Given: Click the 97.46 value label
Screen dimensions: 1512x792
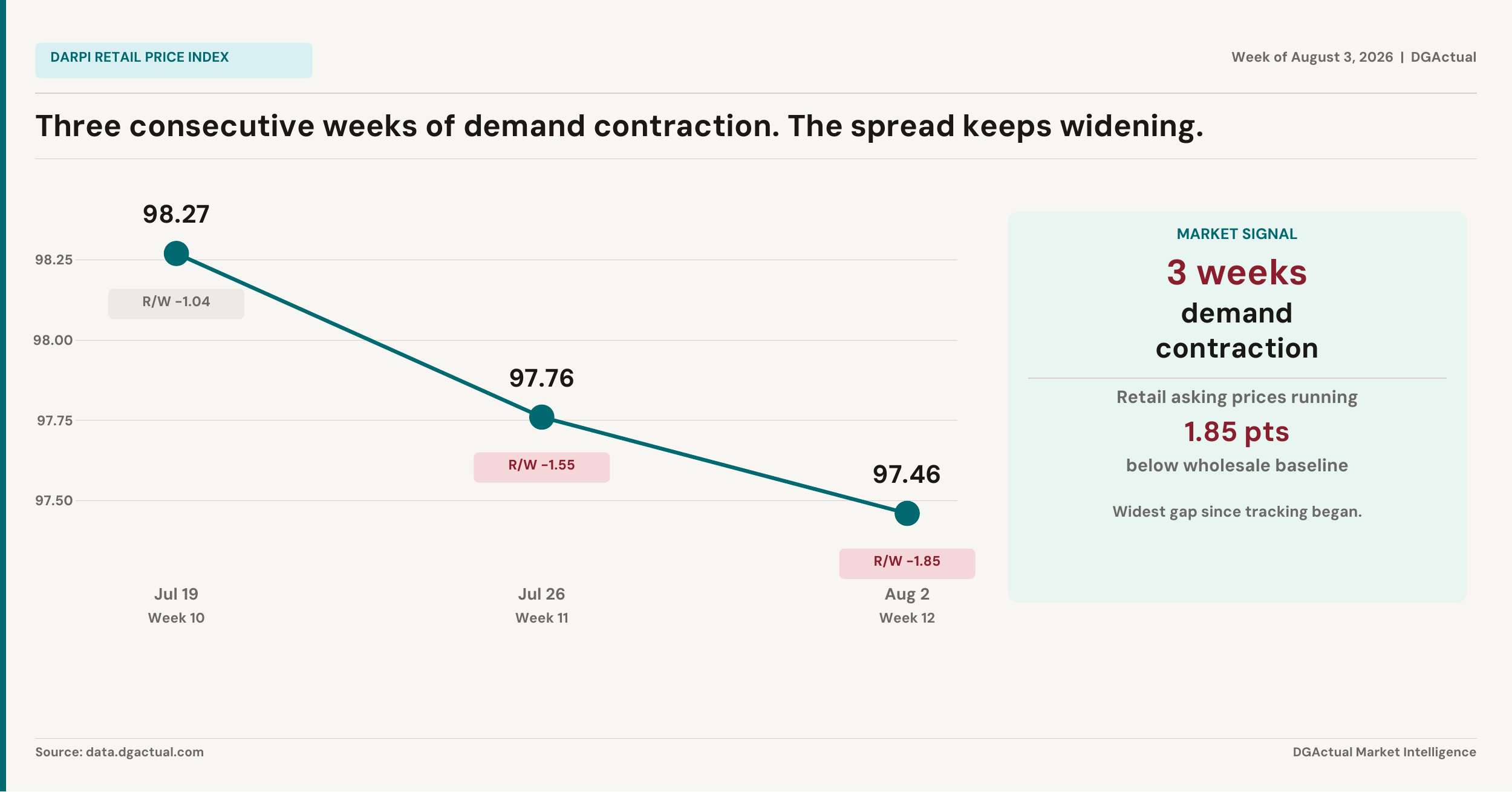Looking at the screenshot, I should point(907,474).
